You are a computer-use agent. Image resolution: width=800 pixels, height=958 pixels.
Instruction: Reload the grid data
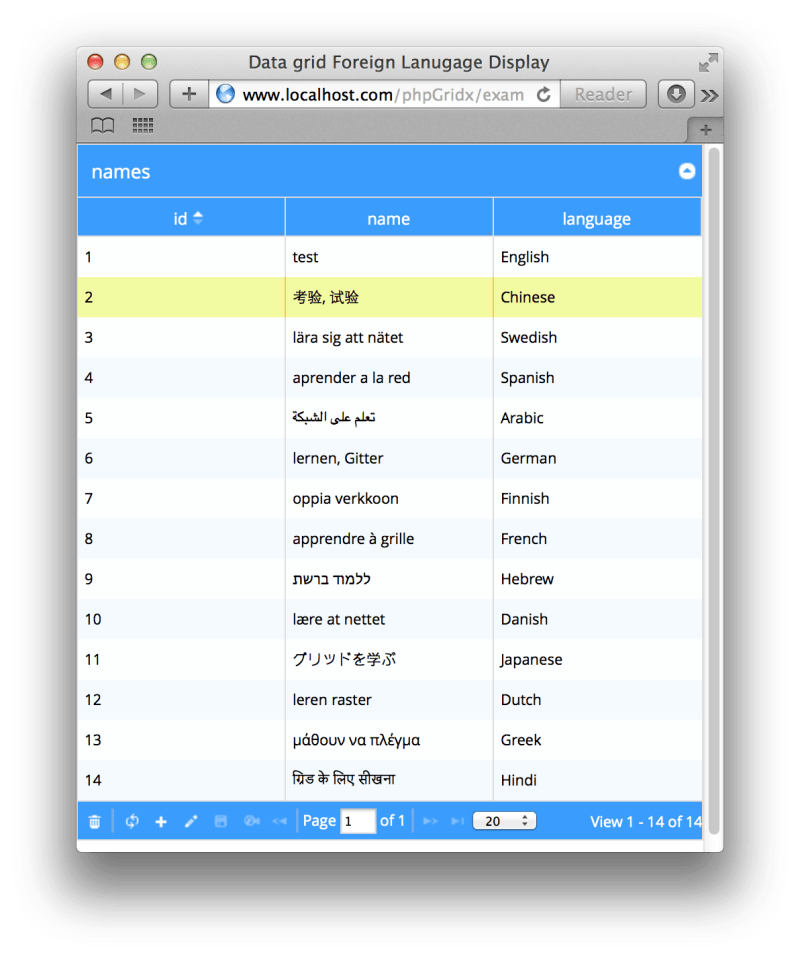[131, 820]
